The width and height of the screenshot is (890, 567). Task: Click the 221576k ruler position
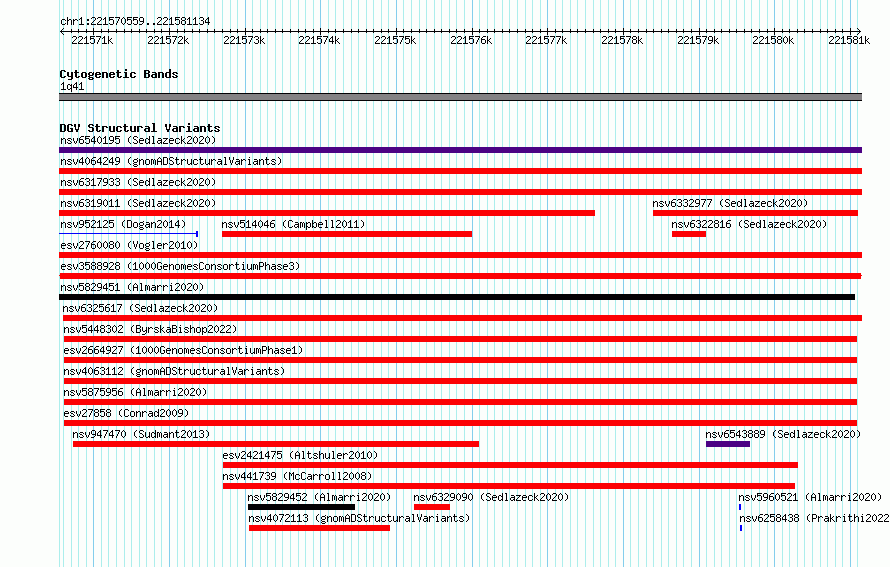point(471,40)
